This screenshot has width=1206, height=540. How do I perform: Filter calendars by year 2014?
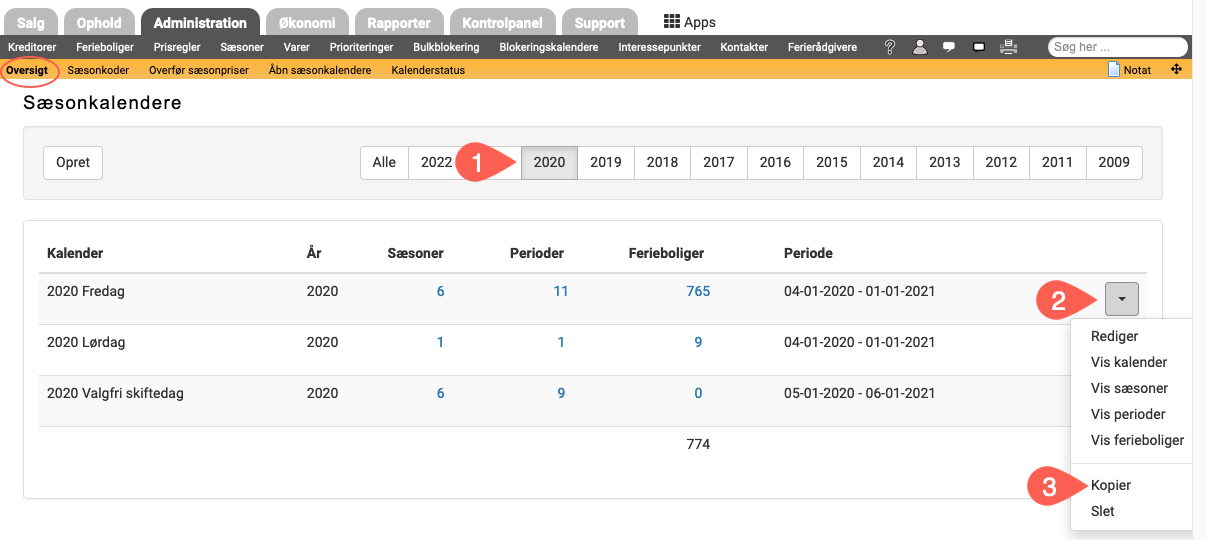click(888, 162)
